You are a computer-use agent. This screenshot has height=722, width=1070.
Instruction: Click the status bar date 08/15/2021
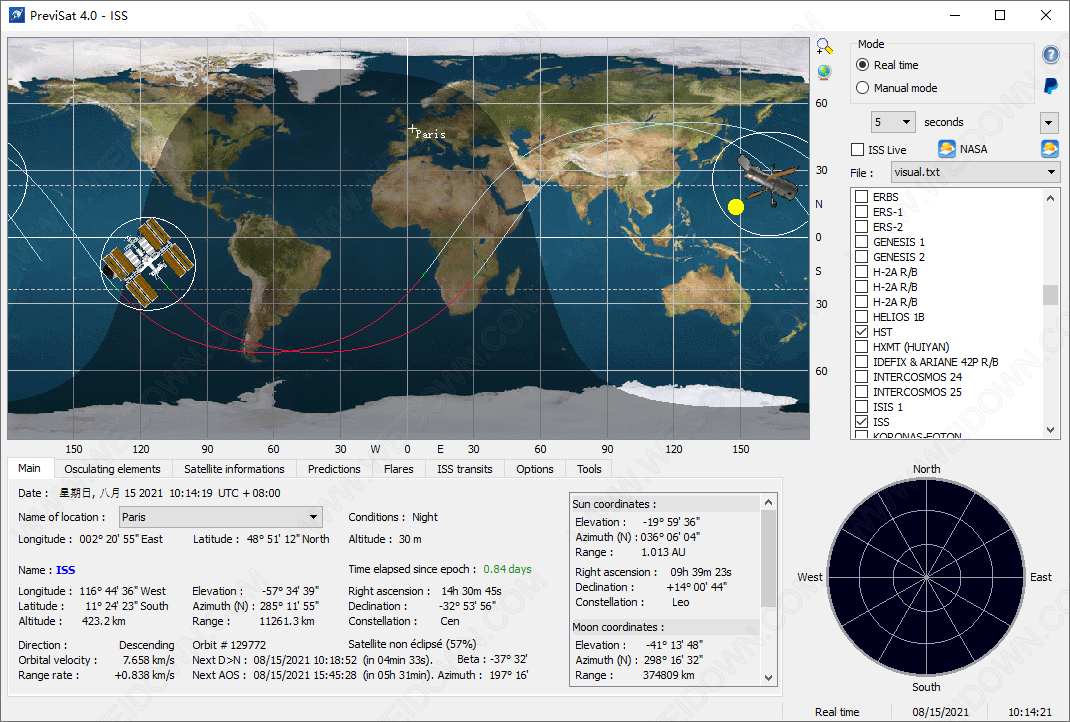(x=940, y=712)
